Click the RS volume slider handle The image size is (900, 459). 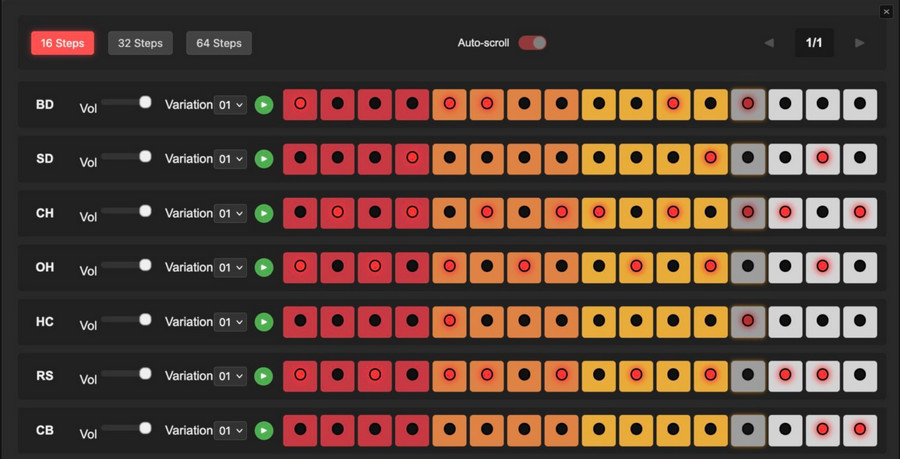tap(145, 374)
